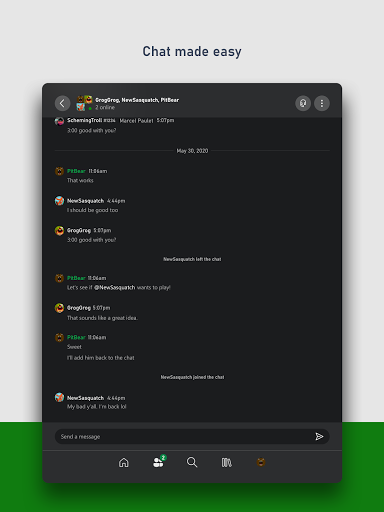Click the @NewSasquatch mention in PitBear's message
The height and width of the screenshot is (512, 384).
[115, 287]
